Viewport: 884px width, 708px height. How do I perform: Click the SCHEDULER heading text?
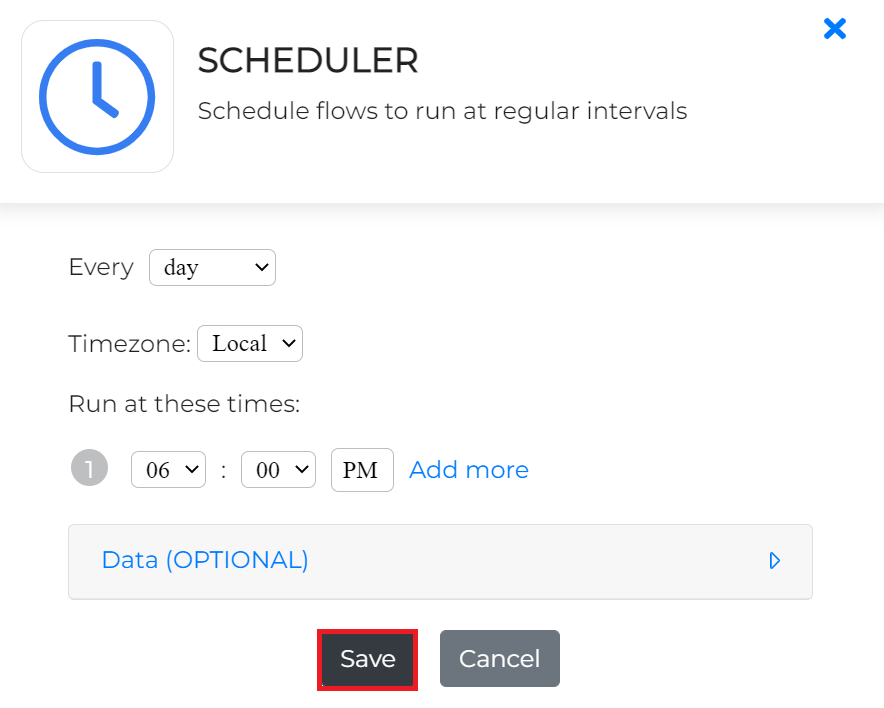[308, 61]
